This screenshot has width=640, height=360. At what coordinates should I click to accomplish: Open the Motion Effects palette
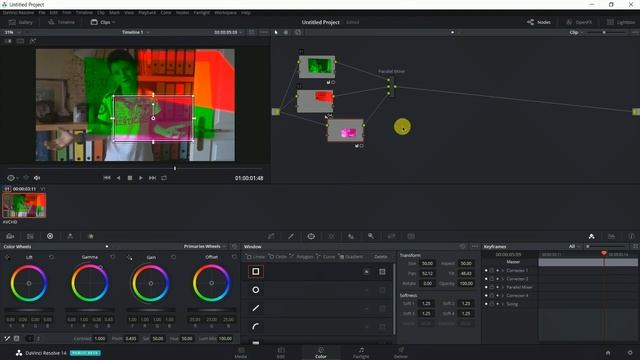(x=91, y=236)
